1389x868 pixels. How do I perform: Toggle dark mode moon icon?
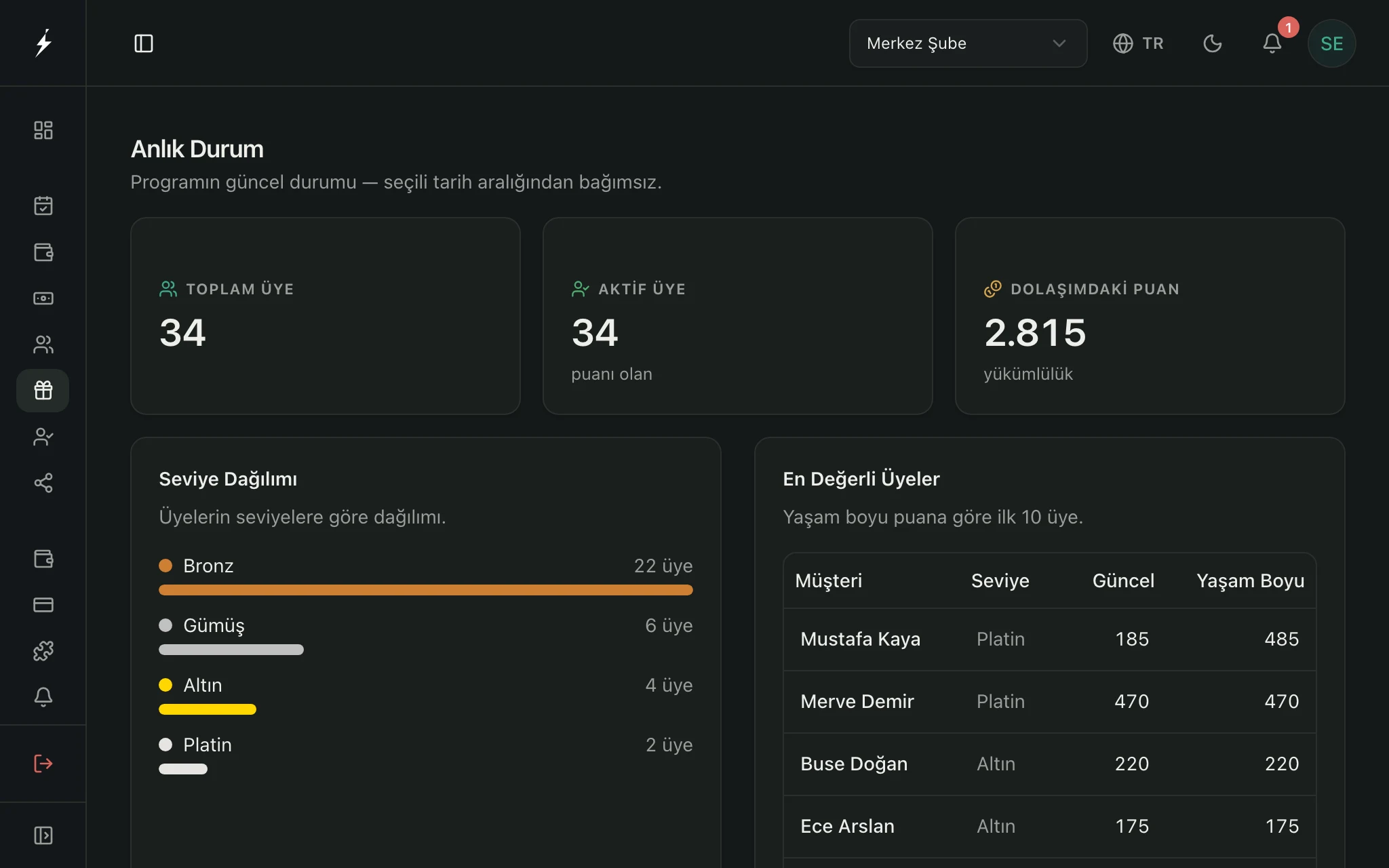tap(1213, 43)
